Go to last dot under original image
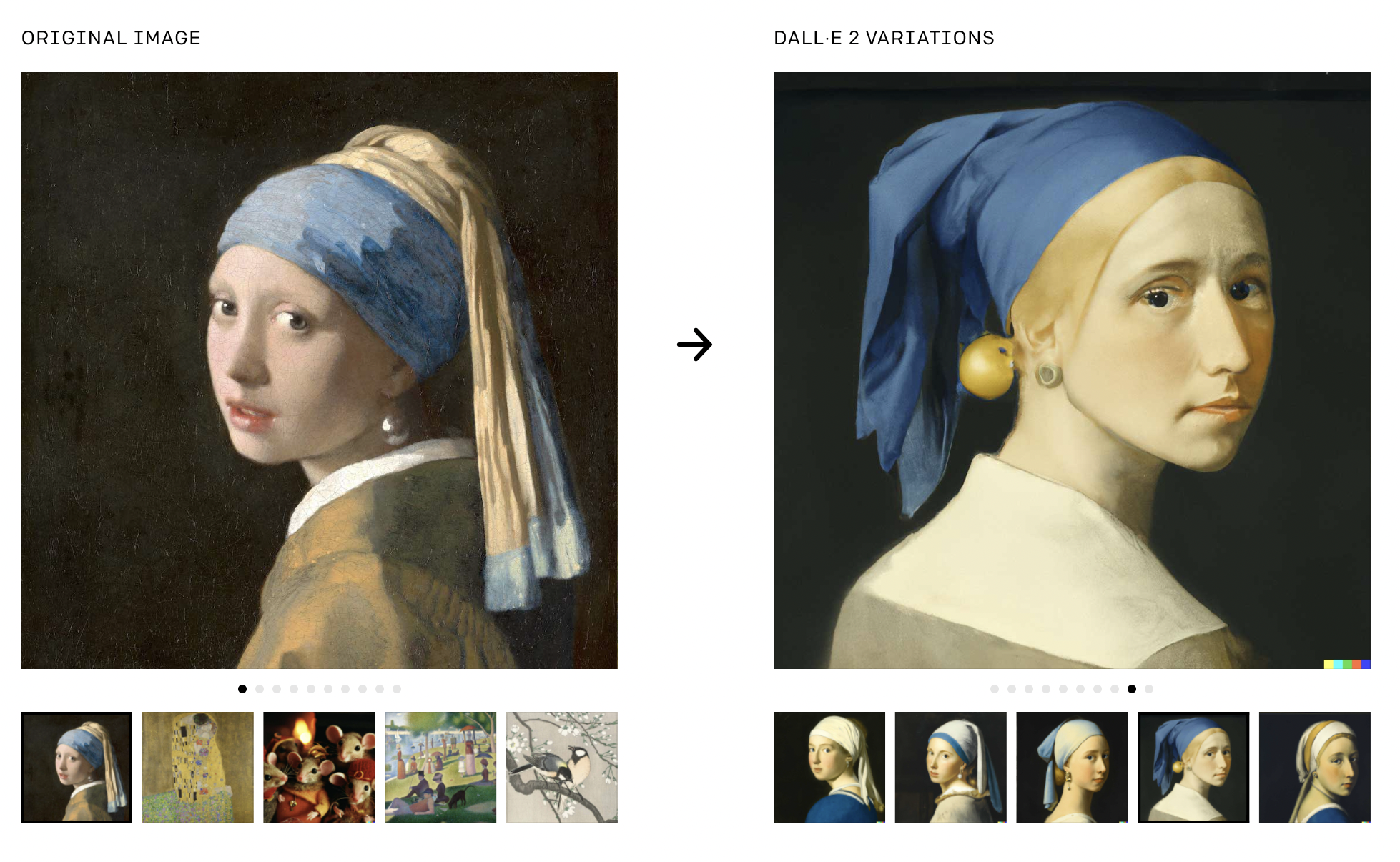This screenshot has height=862, width=1400. tap(397, 689)
